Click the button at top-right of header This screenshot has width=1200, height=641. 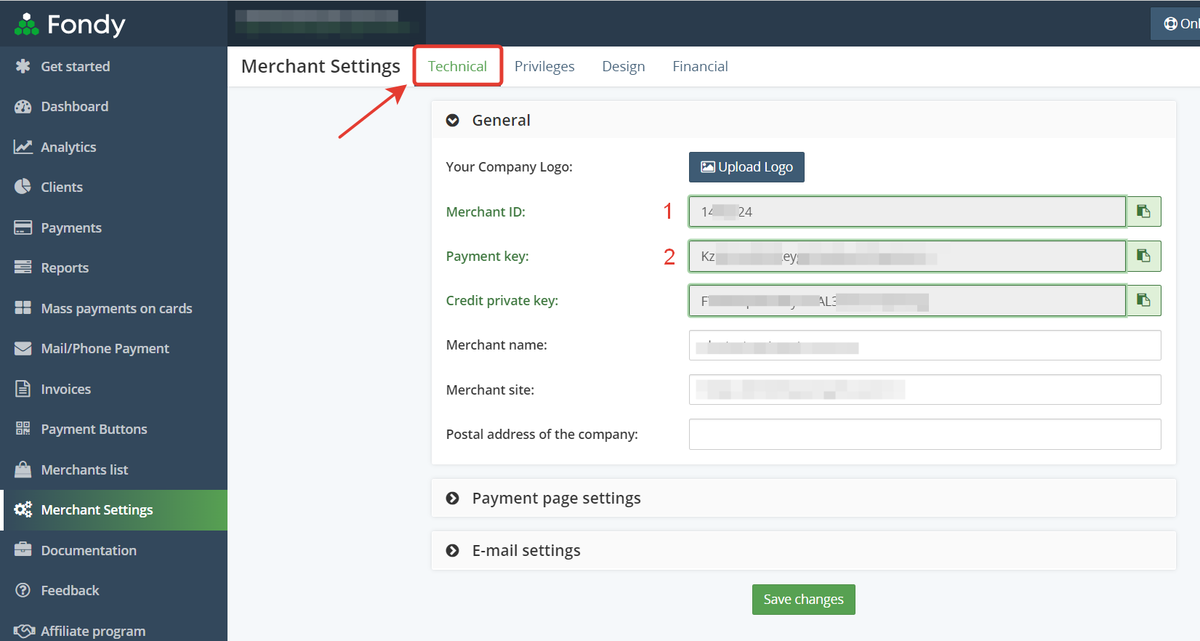coord(1175,24)
